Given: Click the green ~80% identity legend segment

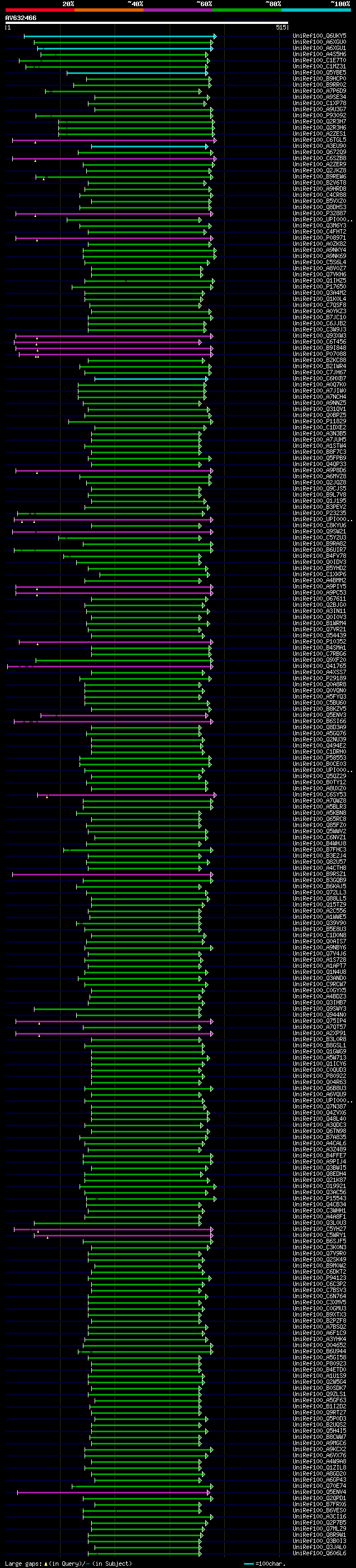Looking at the screenshot, I should (x=247, y=10).
